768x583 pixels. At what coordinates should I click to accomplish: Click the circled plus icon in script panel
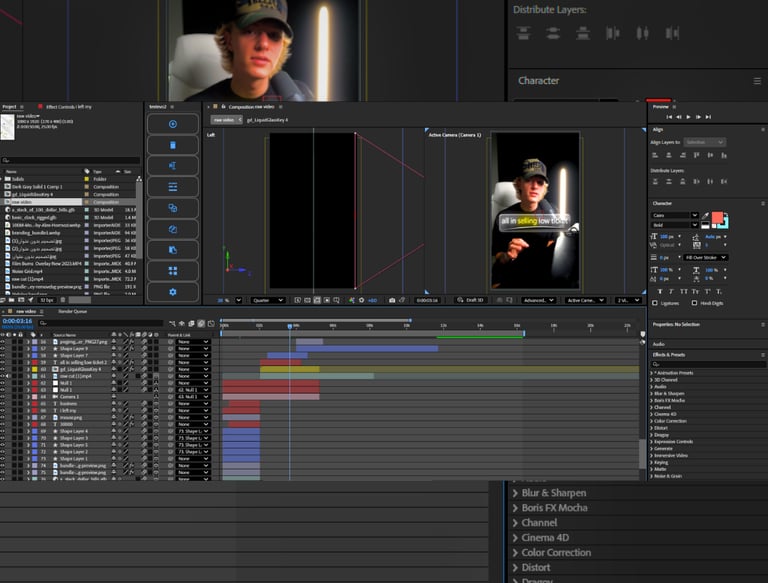tap(172, 124)
